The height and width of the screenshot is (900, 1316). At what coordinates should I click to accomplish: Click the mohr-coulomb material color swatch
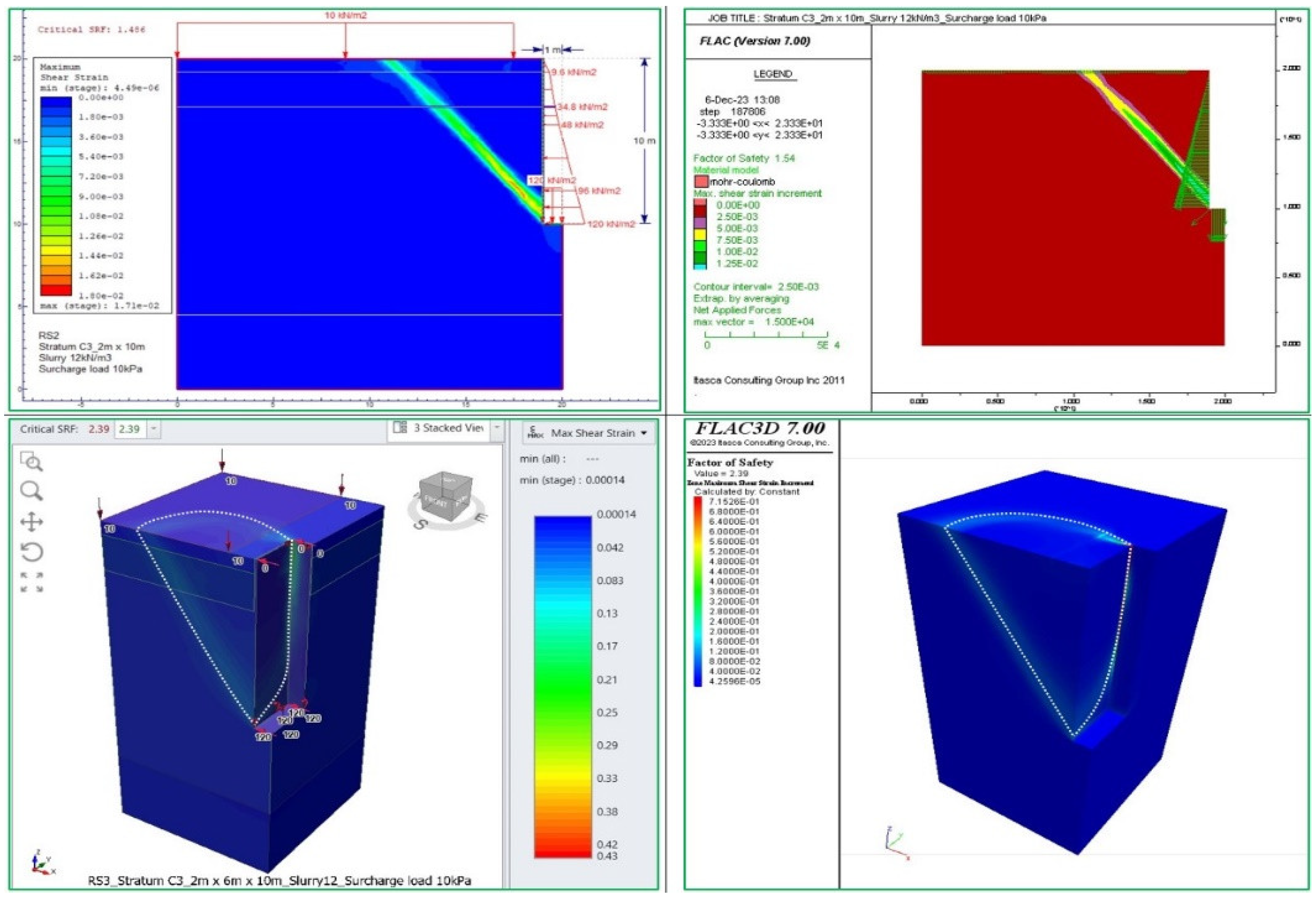click(701, 182)
